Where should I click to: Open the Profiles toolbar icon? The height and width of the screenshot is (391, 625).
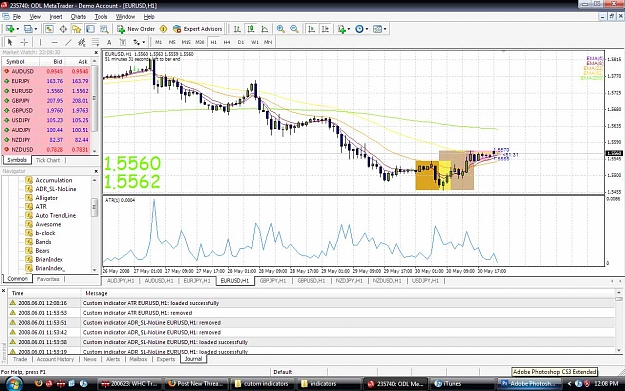(x=28, y=29)
